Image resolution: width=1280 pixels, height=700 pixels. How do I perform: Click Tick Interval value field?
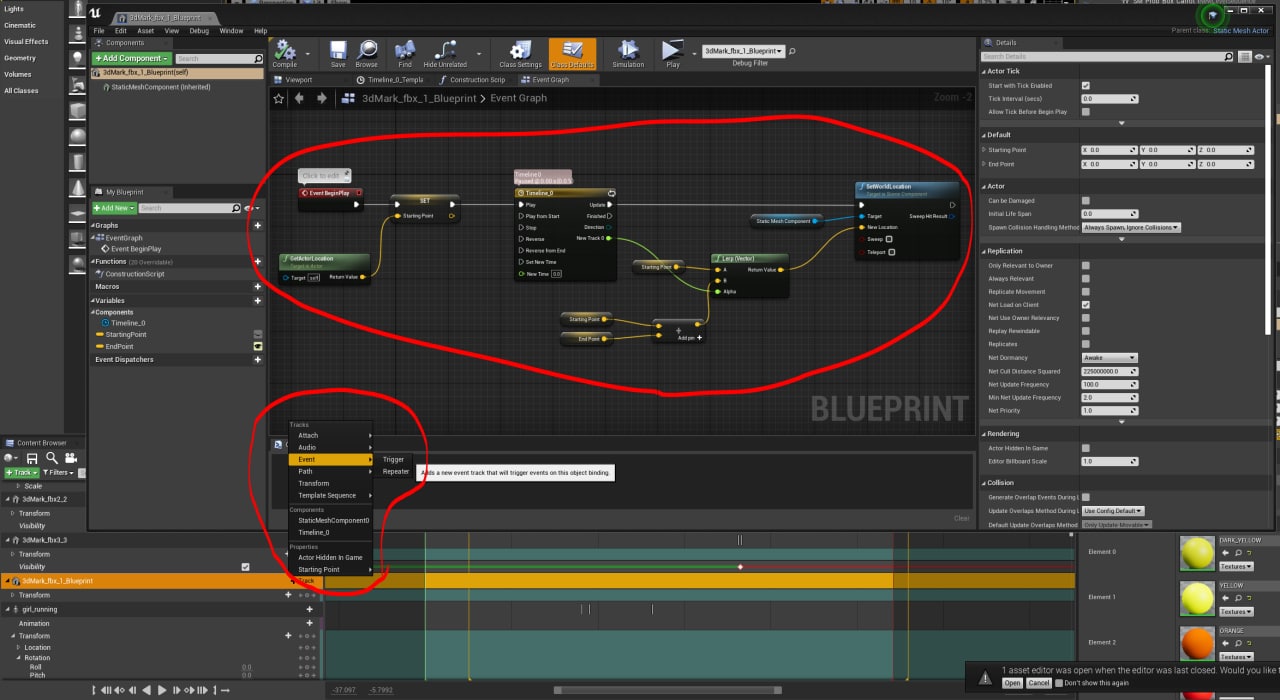coord(1110,99)
